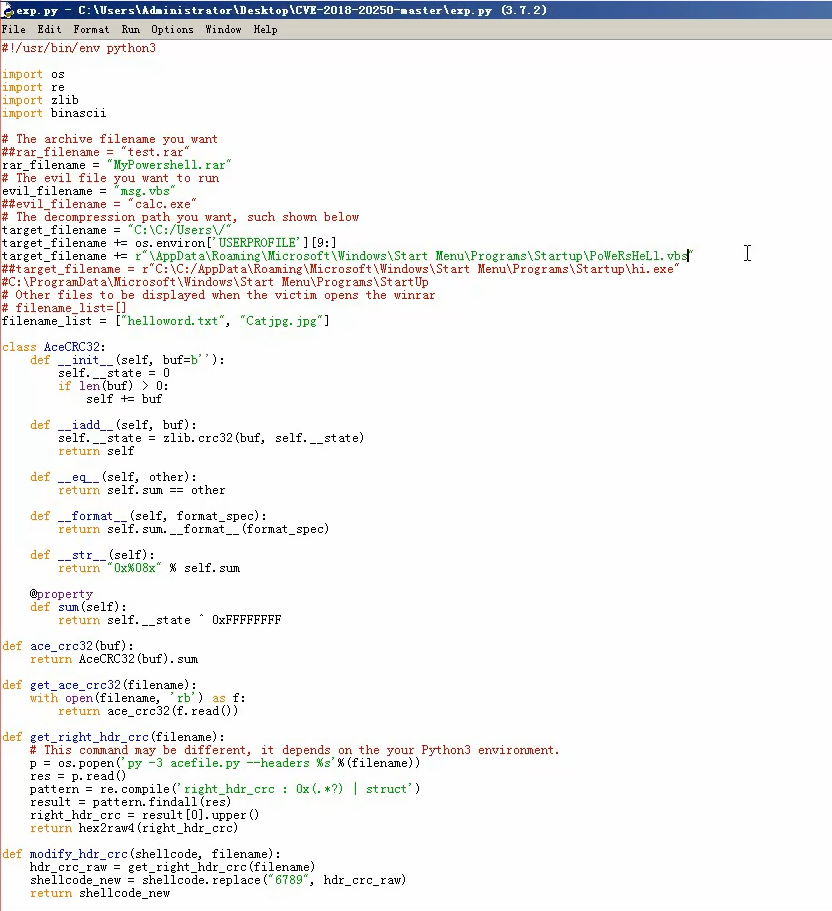Click 'return AceCRC32(buf).sum' line
Image resolution: width=832 pixels, height=911 pixels.
pos(114,659)
